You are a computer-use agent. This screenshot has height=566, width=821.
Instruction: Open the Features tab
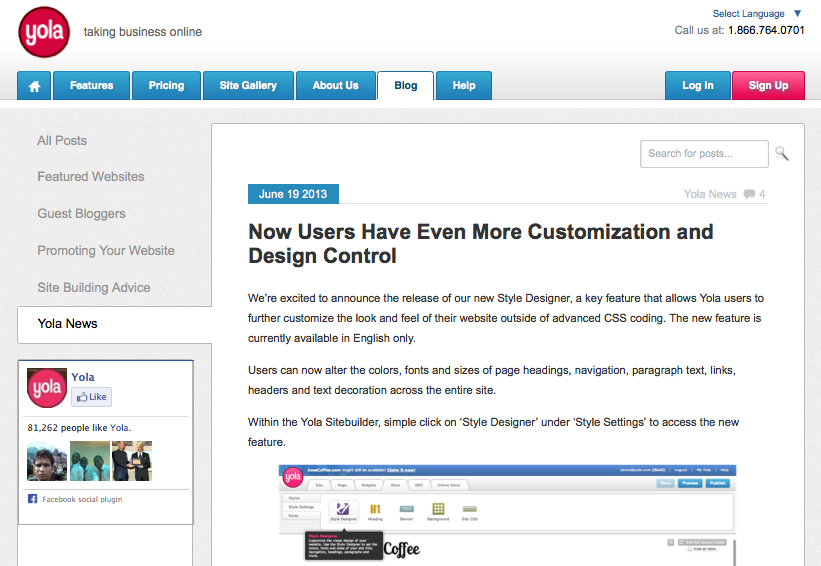click(x=92, y=85)
